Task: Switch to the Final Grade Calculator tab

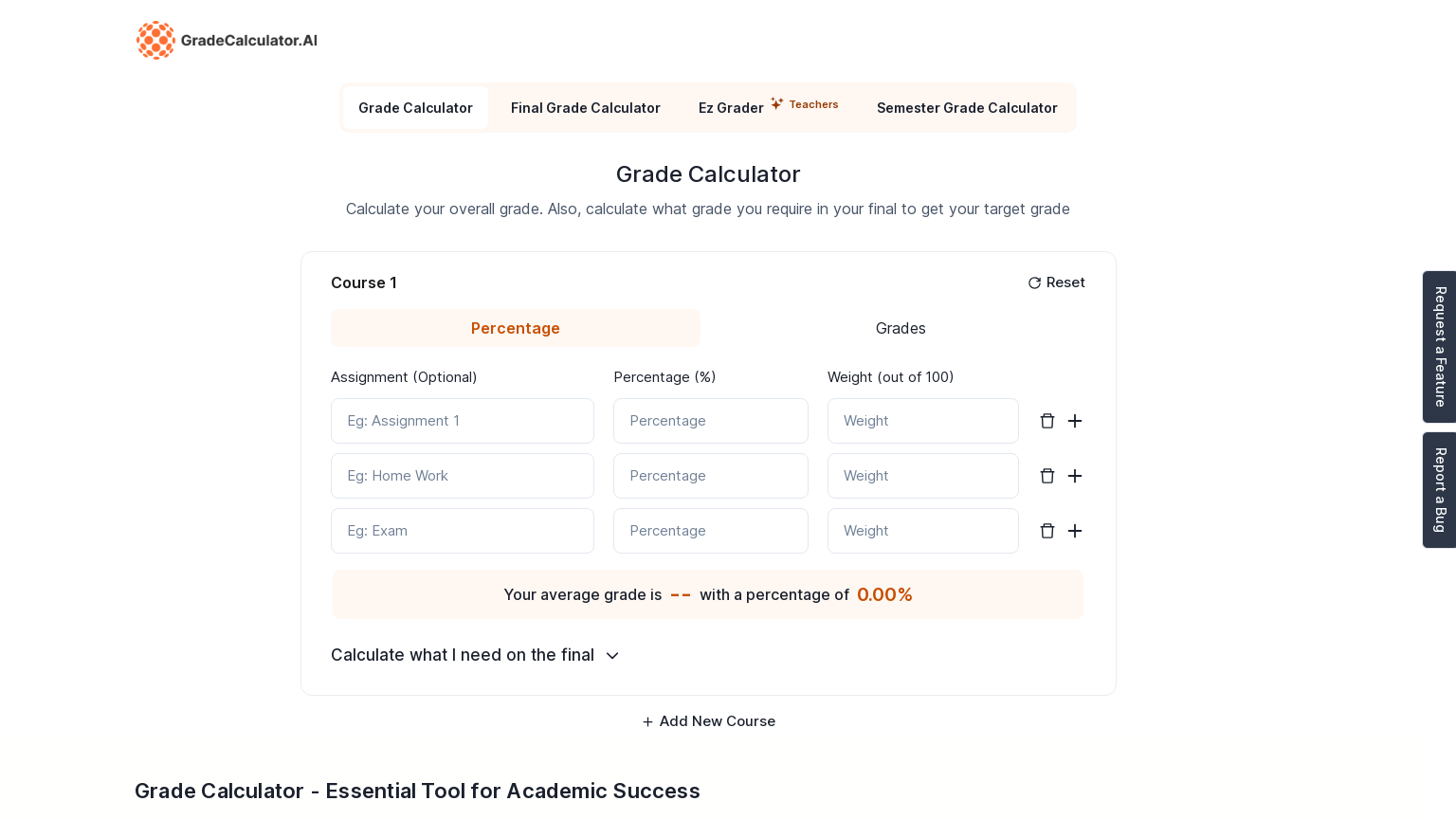Action: 586,108
